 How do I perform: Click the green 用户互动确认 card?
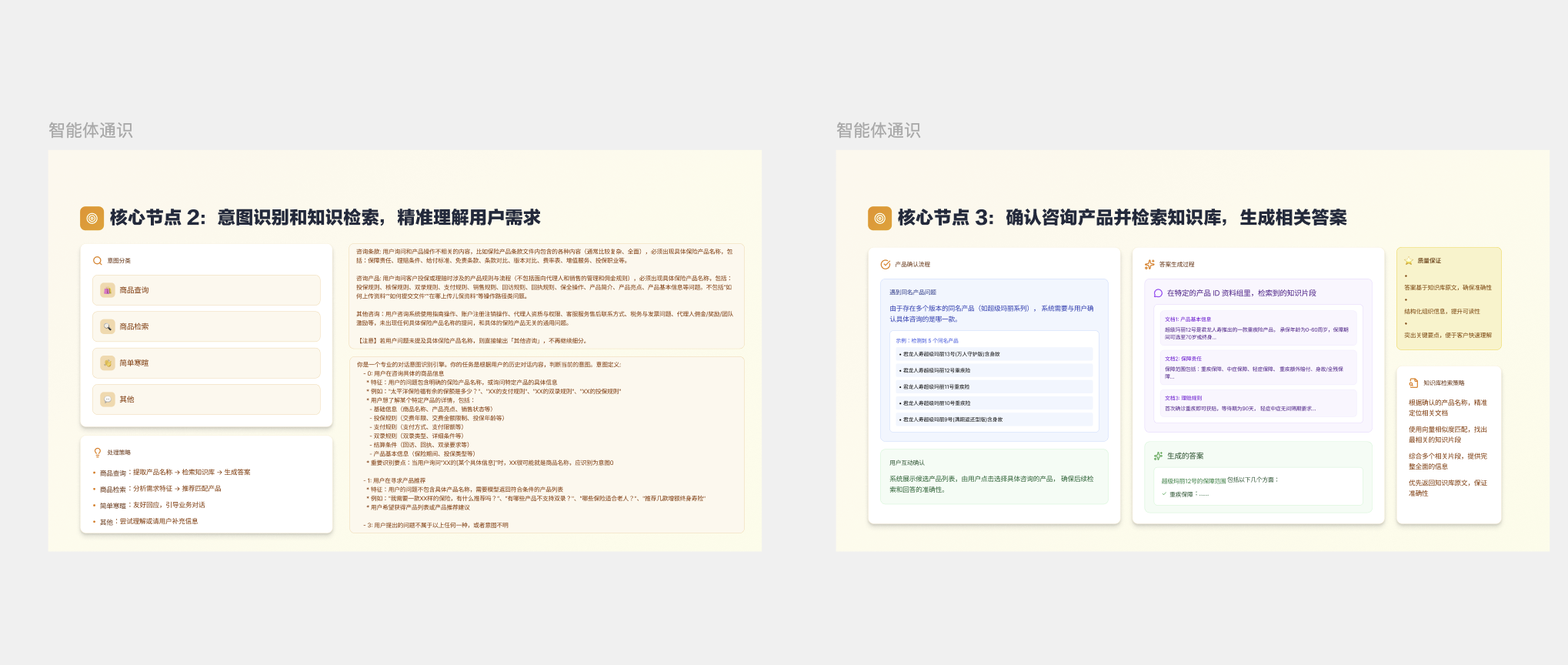(994, 477)
